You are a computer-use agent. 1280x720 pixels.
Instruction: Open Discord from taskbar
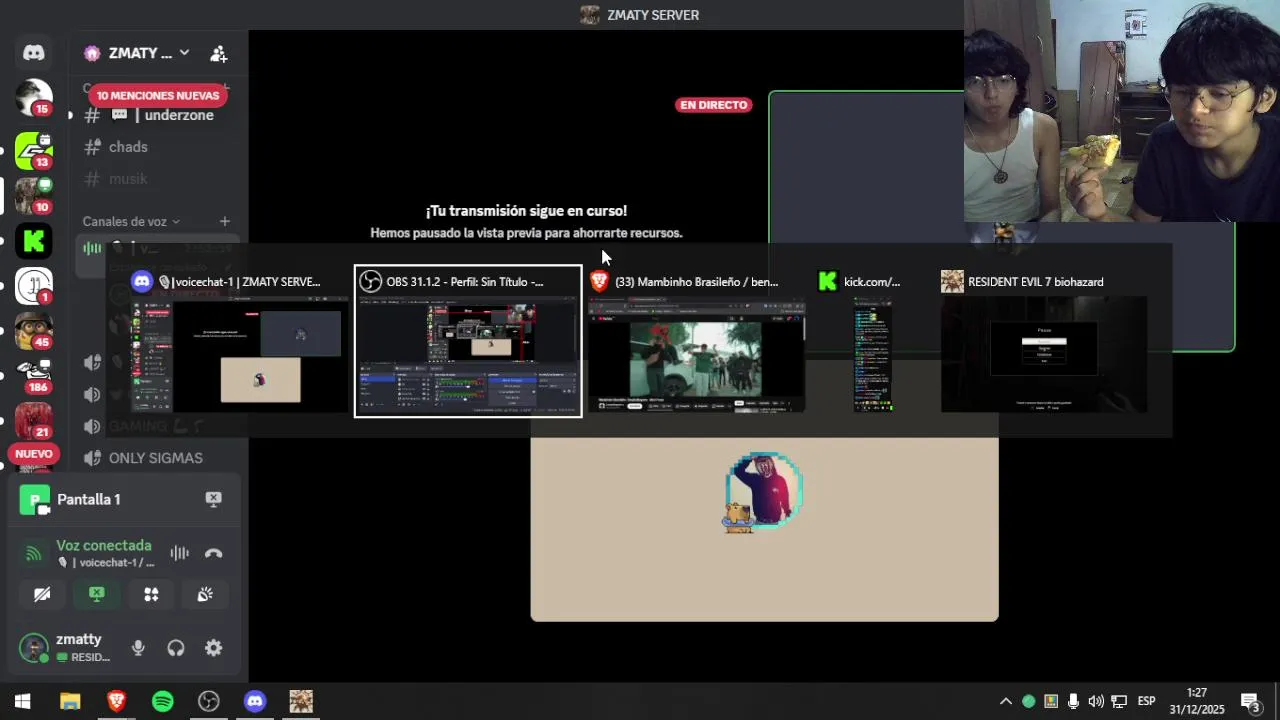[x=255, y=701]
